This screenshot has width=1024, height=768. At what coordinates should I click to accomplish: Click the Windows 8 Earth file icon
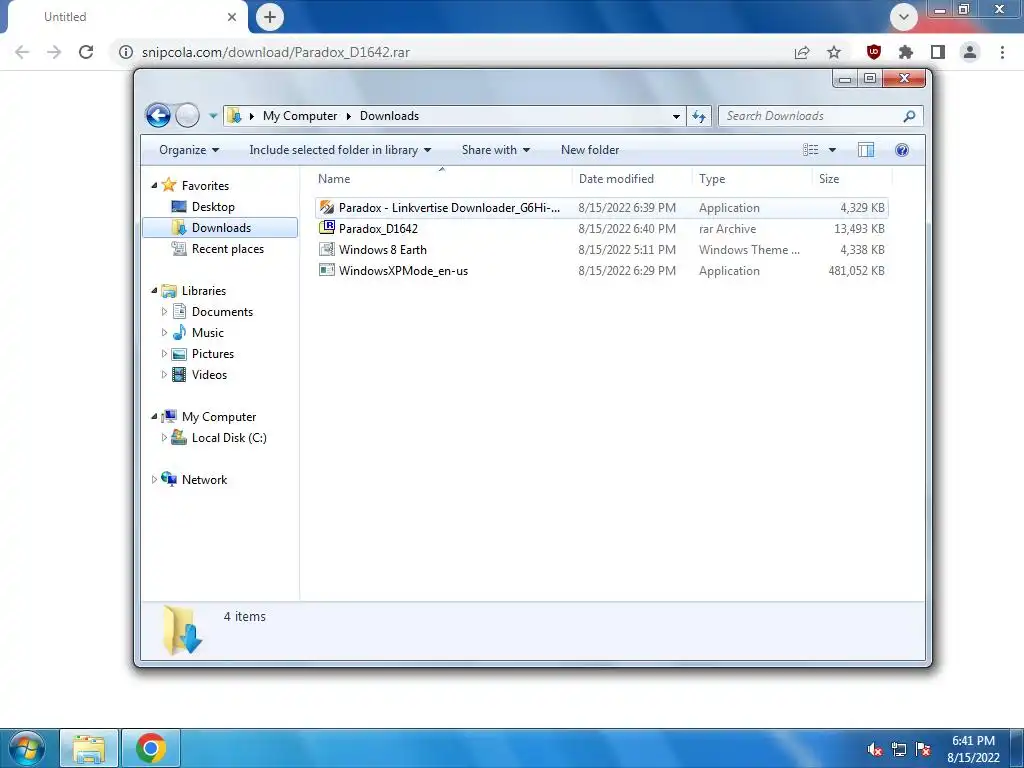(x=327, y=249)
